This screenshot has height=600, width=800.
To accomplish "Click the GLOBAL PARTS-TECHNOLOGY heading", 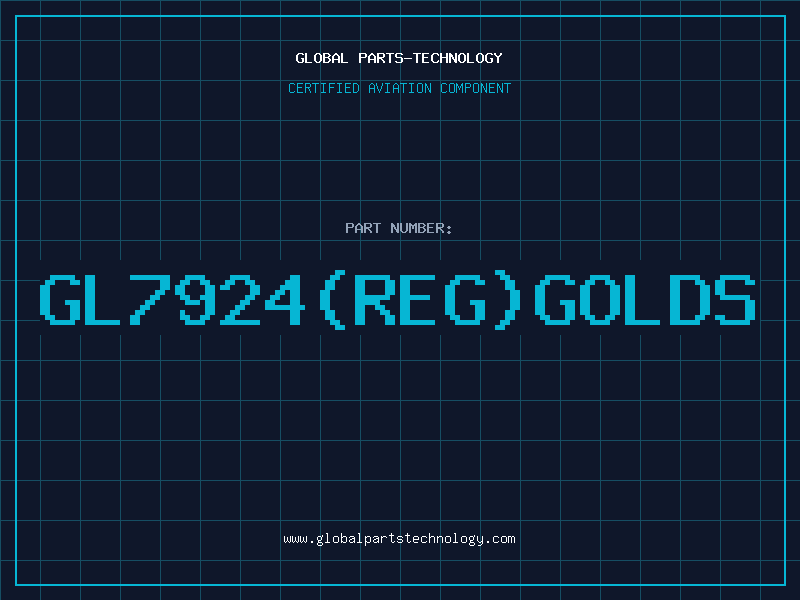I will pyautogui.click(x=399, y=58).
